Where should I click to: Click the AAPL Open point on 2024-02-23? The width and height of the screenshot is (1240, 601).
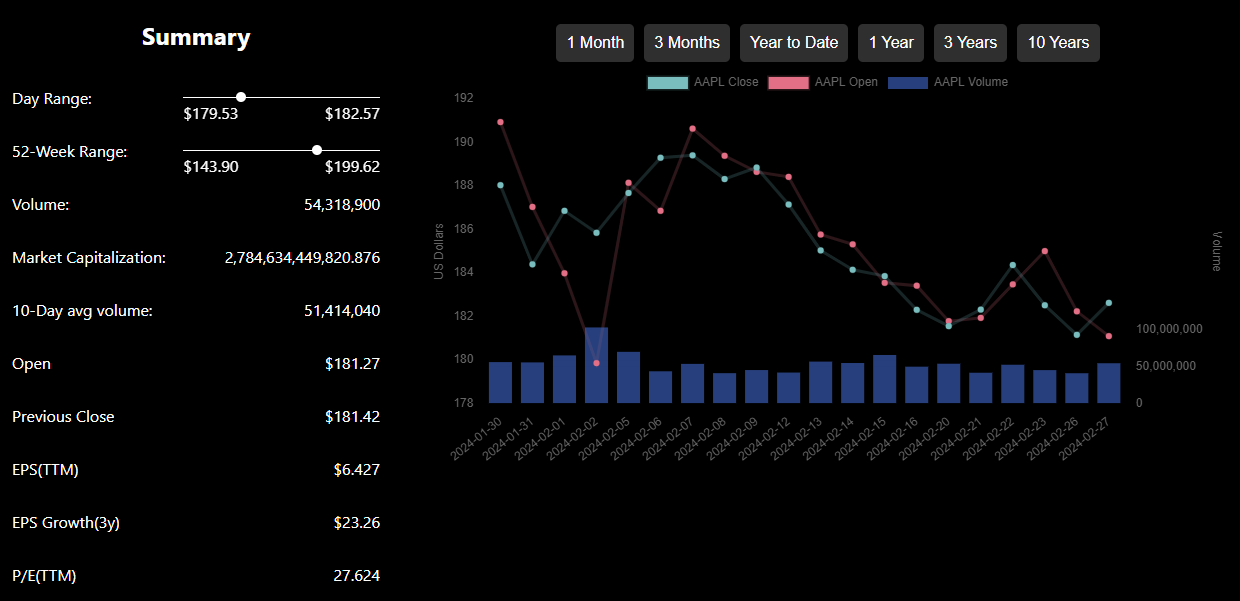click(x=1044, y=251)
